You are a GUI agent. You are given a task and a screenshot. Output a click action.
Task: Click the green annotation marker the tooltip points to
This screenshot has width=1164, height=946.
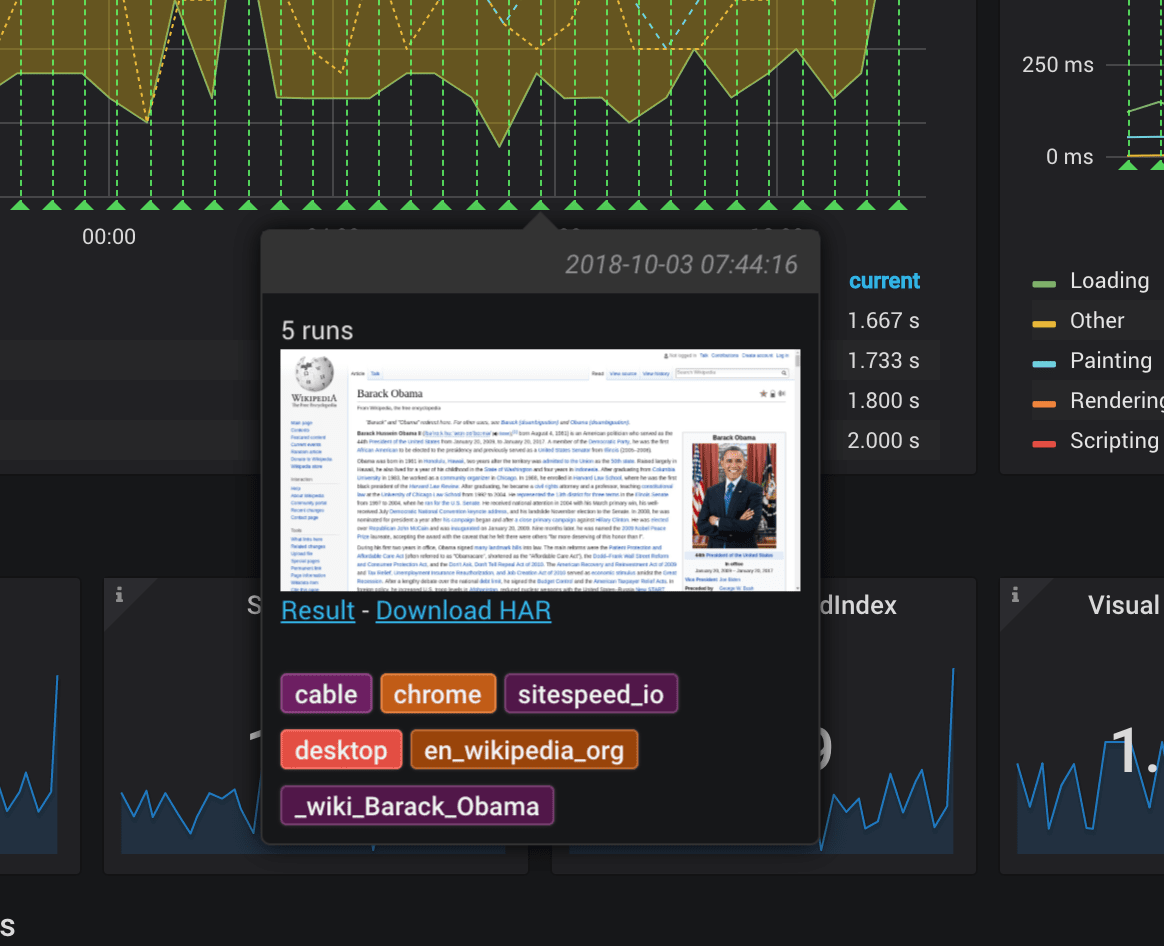540,205
